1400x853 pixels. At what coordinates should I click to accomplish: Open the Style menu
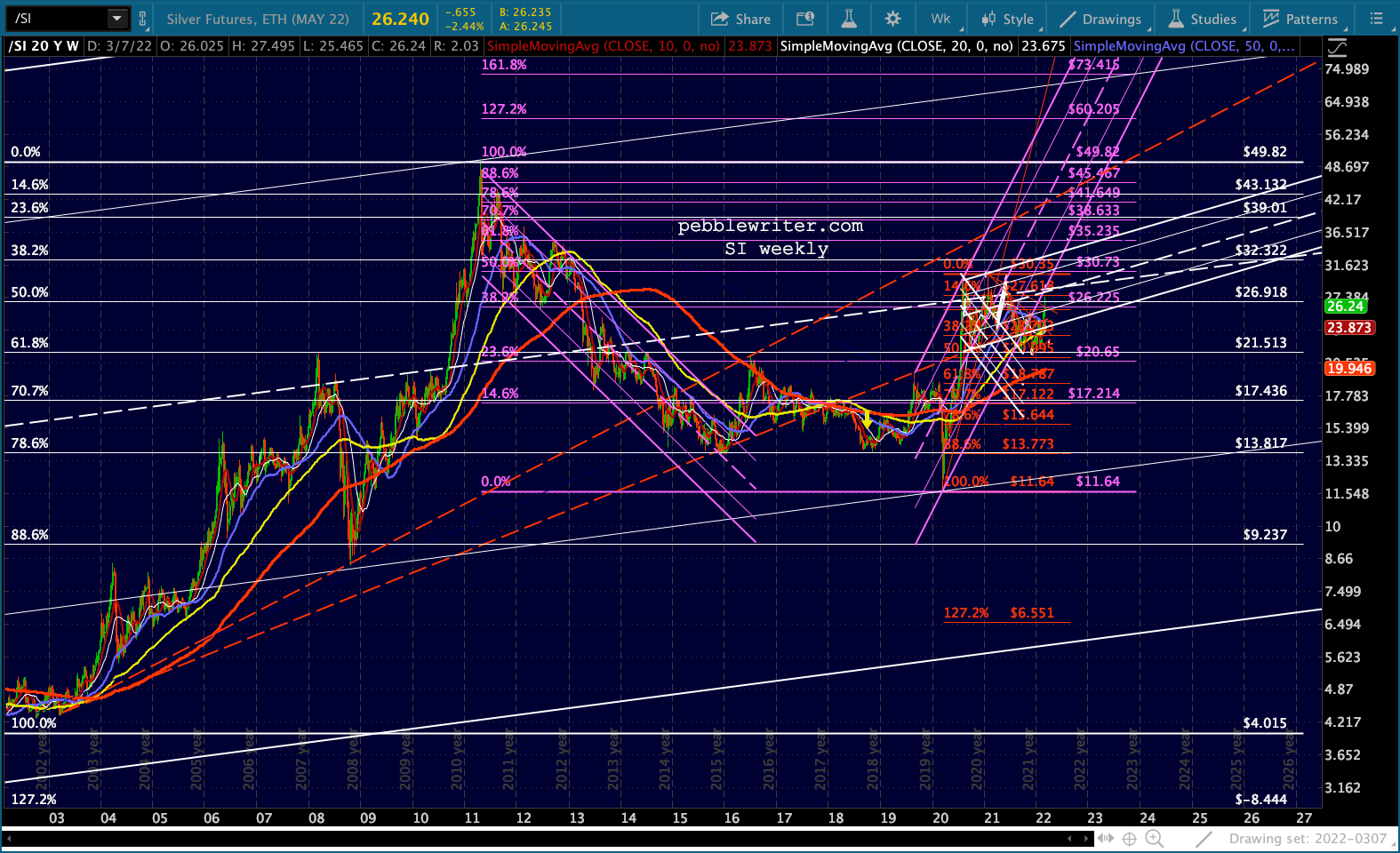click(x=1007, y=19)
